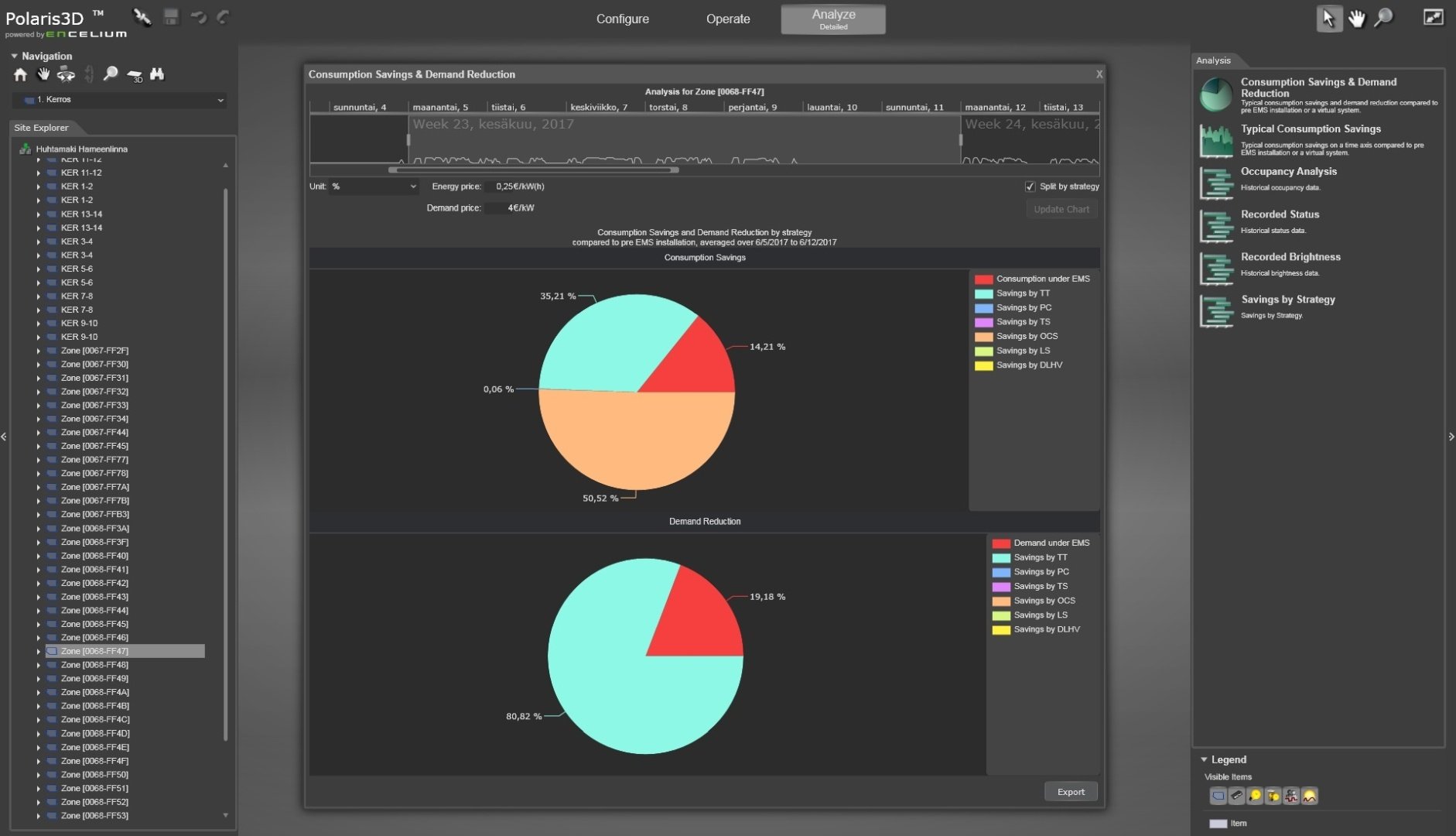Close the Consumption Savings dialog

coord(1099,74)
